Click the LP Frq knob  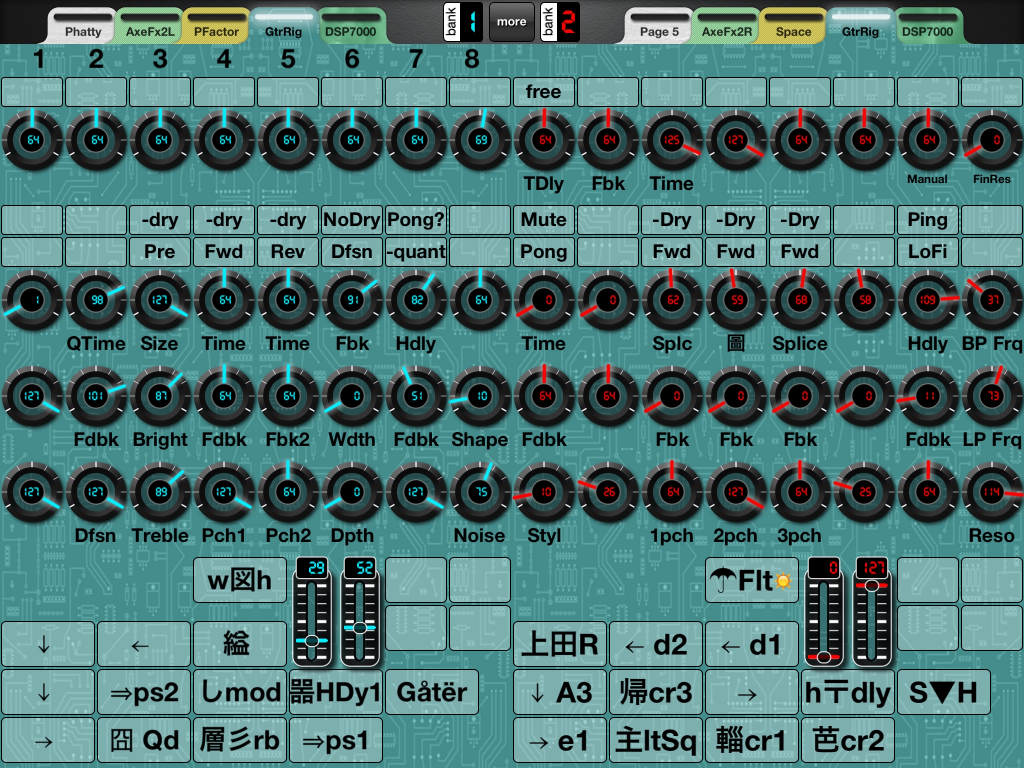tap(992, 396)
